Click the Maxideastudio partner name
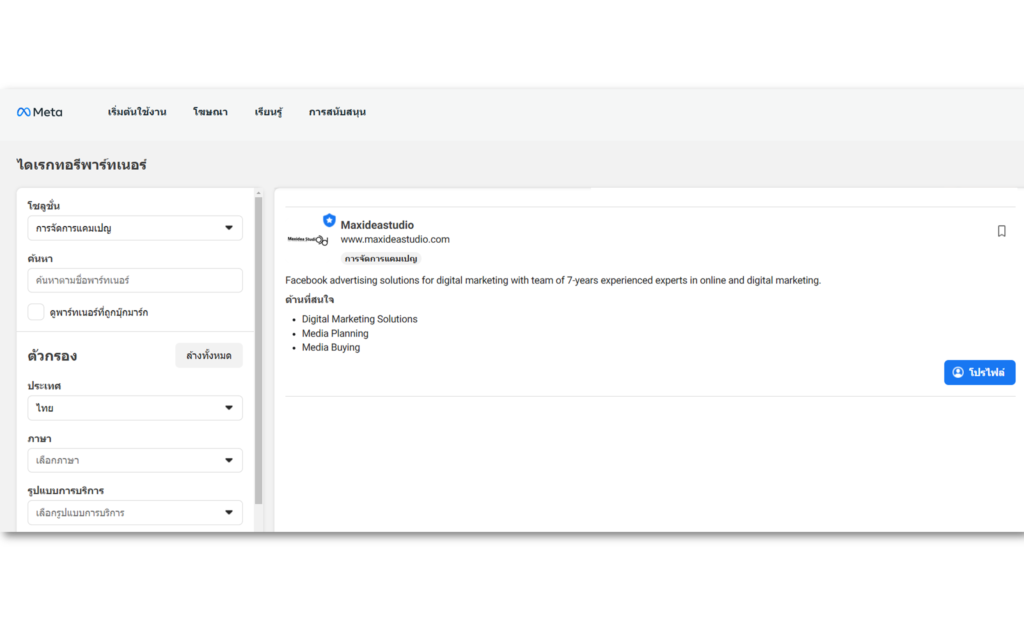This screenshot has width=1024, height=621. click(x=377, y=225)
